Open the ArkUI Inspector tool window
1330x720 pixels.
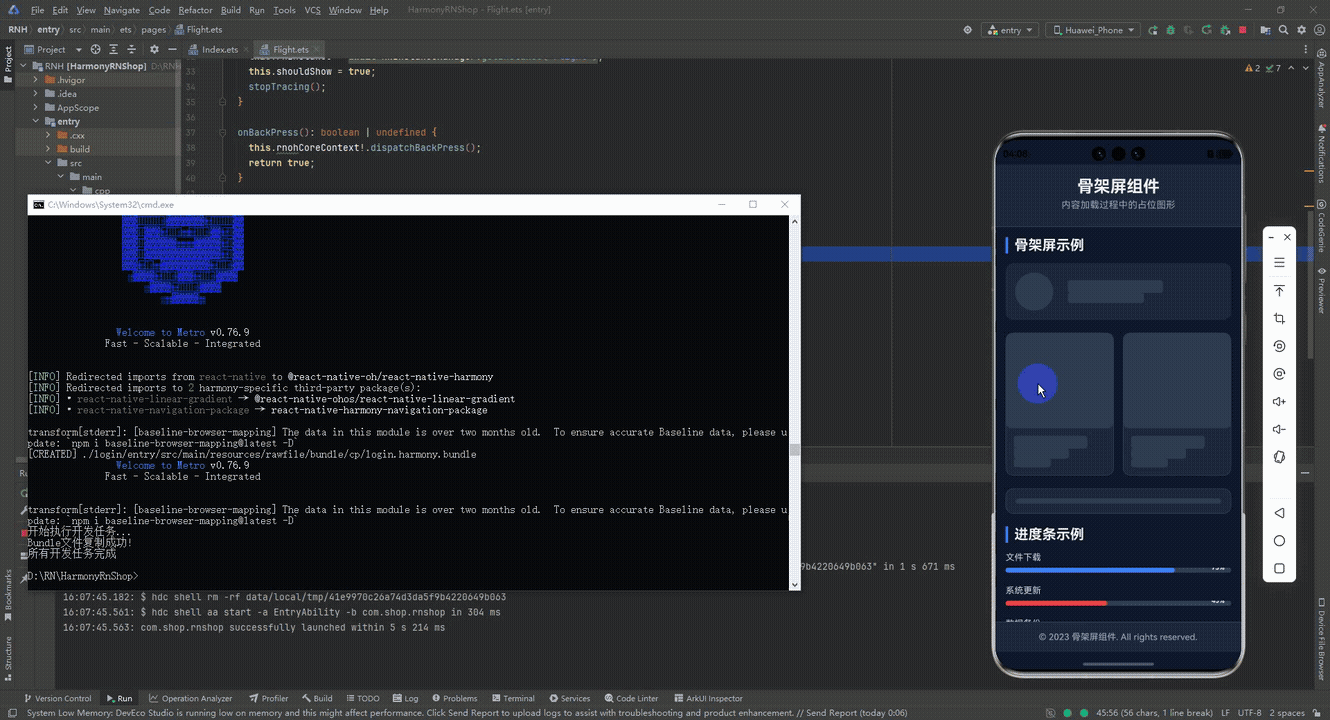708,698
